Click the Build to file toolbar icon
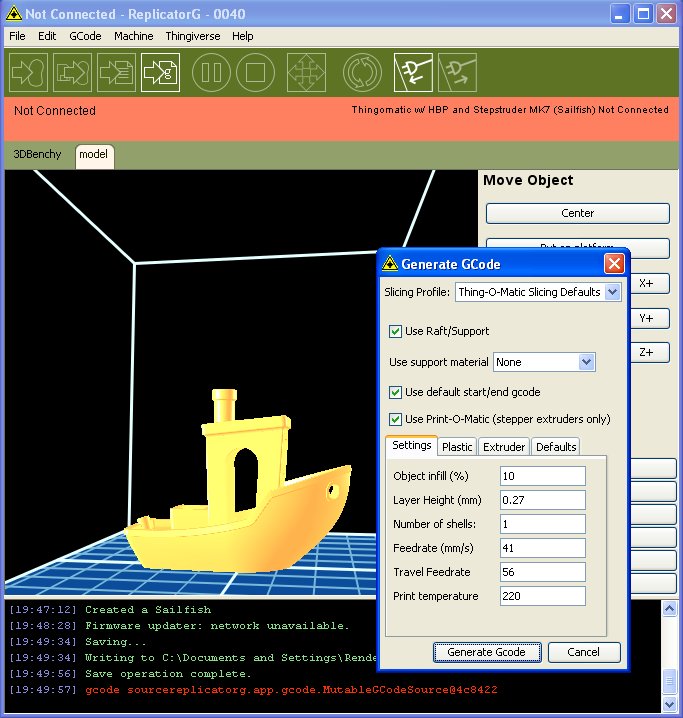683x718 pixels. coord(72,72)
